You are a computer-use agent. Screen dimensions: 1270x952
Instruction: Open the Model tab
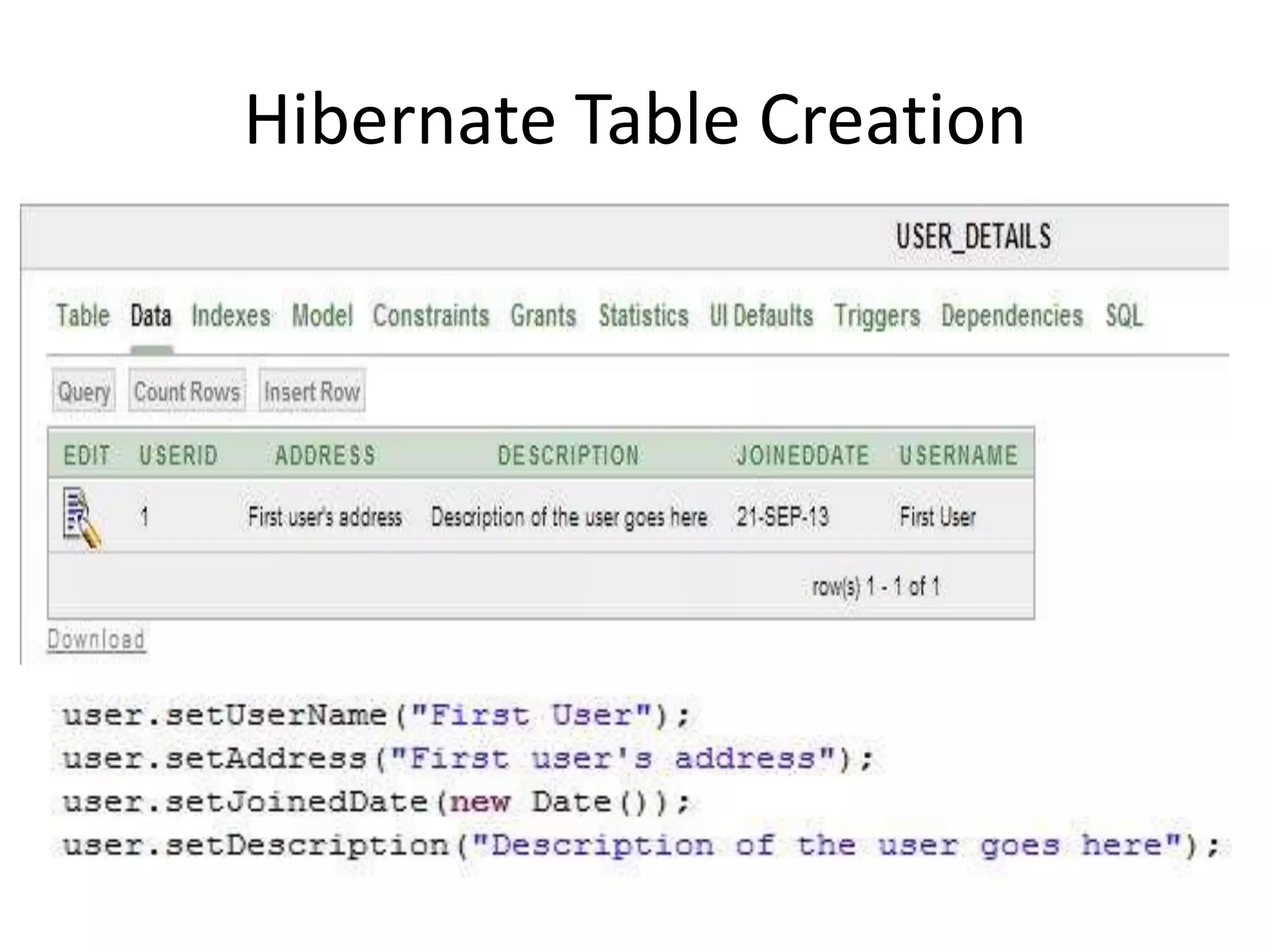pyautogui.click(x=322, y=315)
